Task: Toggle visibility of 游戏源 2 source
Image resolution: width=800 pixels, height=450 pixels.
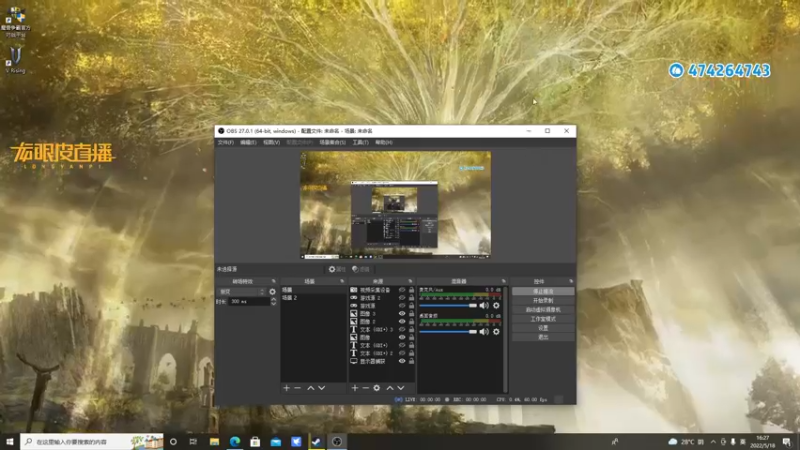Action: (402, 297)
